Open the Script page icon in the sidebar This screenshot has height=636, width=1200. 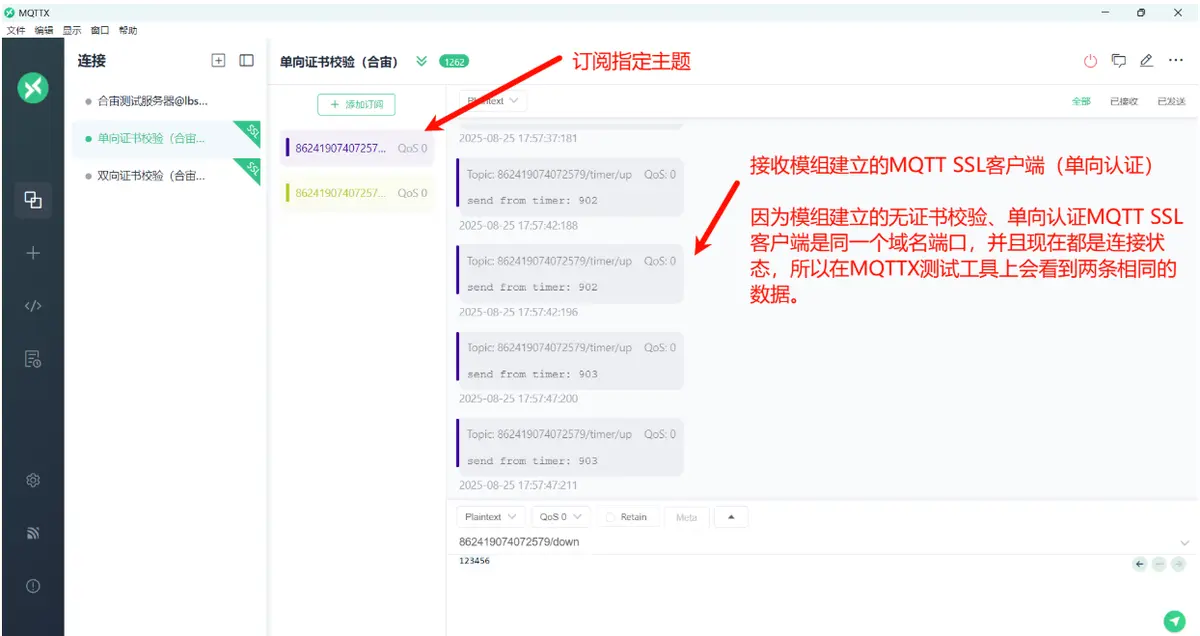pyautogui.click(x=33, y=306)
